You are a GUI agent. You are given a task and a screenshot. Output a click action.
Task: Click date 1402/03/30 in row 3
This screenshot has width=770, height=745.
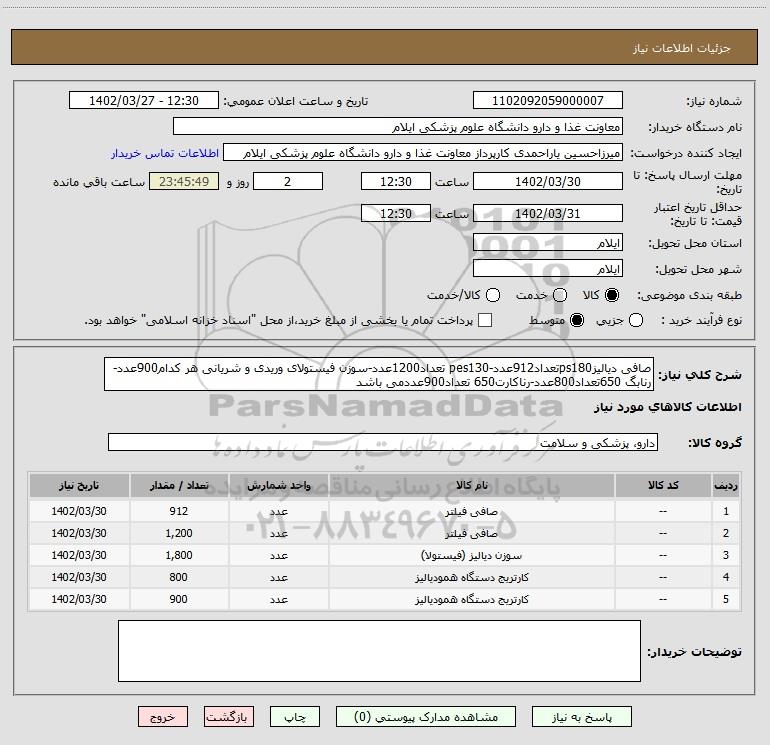coord(79,555)
